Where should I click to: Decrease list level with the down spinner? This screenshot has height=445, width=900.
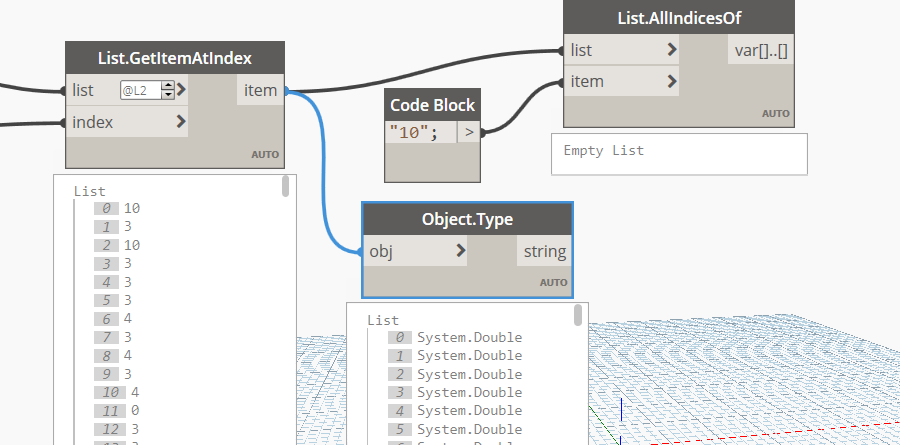coord(168,95)
